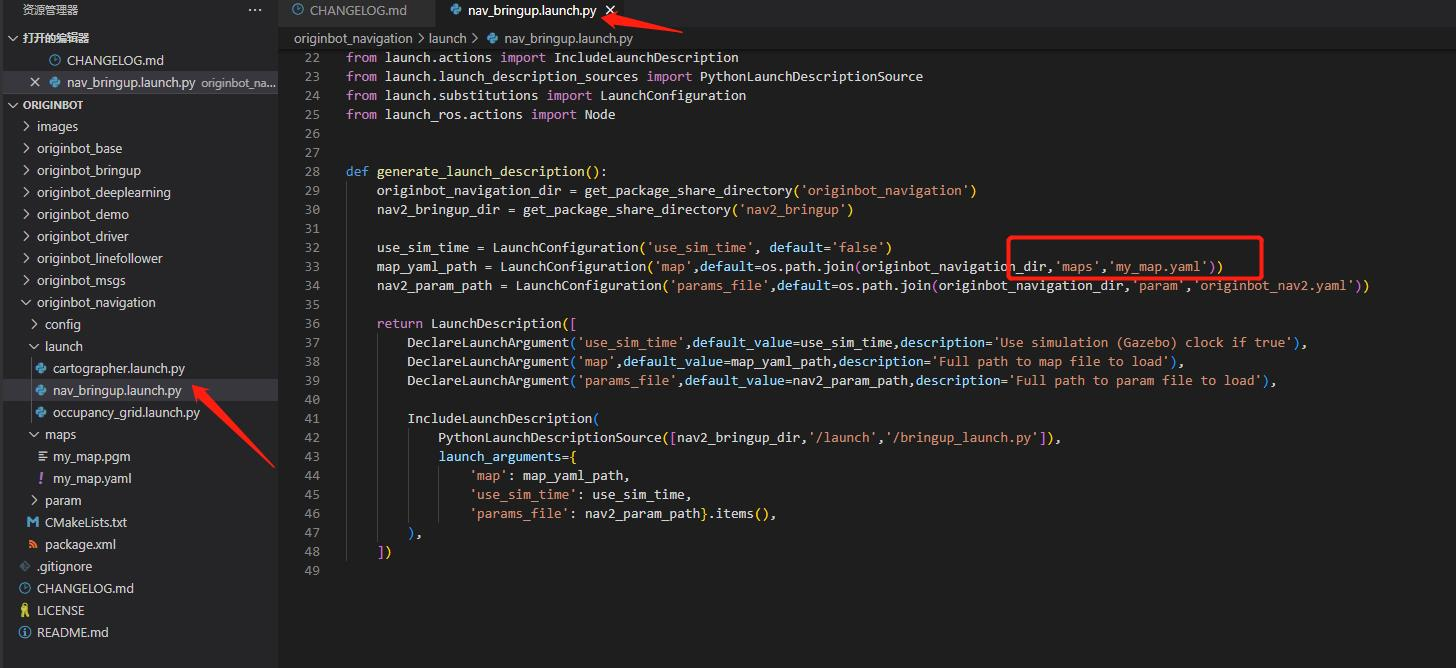
Task: Click launch segment in the breadcrumb
Action: pos(448,38)
